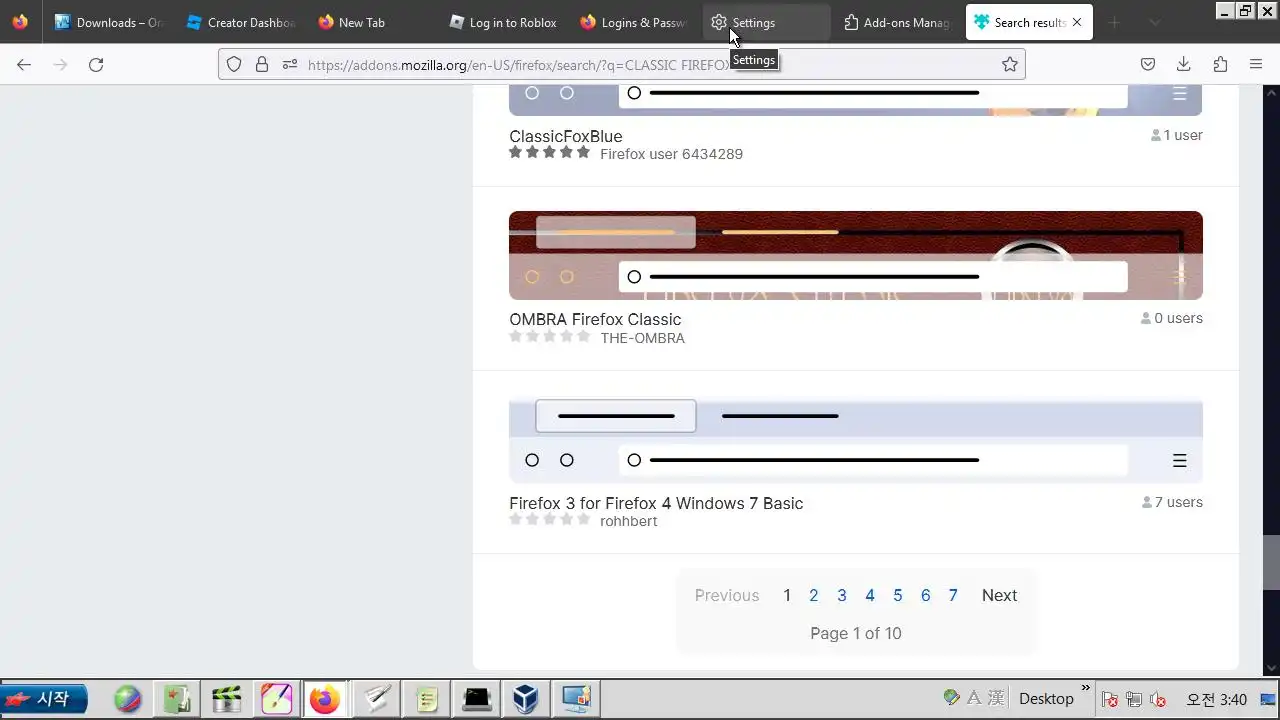Close the Search results tab

[1077, 22]
